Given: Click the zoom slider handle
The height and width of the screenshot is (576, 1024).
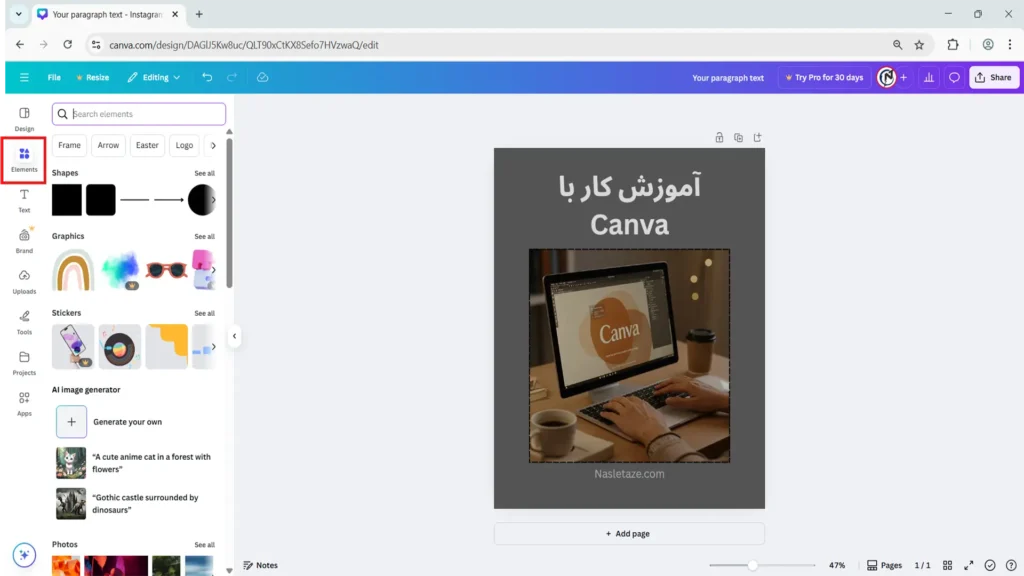Looking at the screenshot, I should (753, 565).
